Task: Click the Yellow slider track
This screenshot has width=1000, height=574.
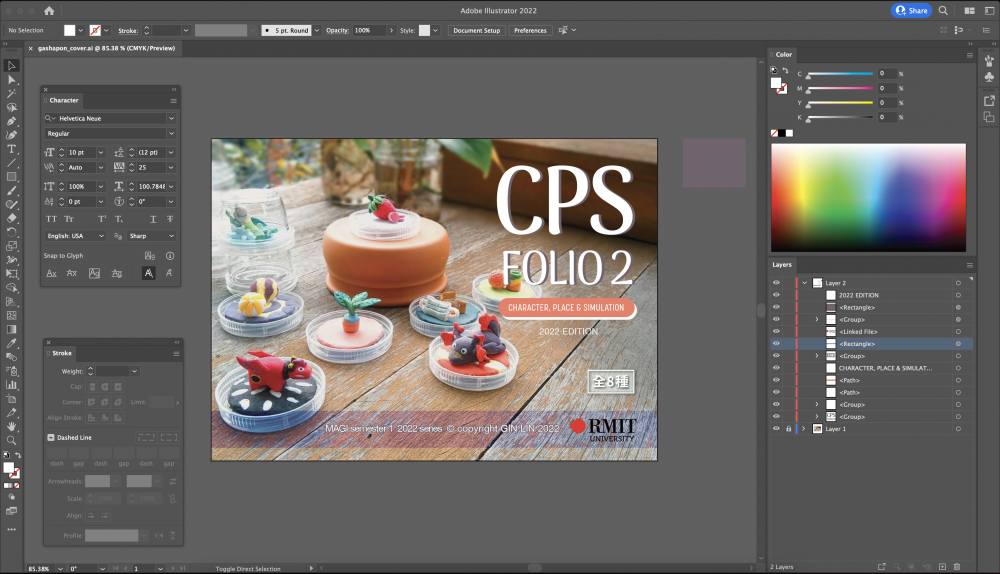Action: click(x=841, y=103)
